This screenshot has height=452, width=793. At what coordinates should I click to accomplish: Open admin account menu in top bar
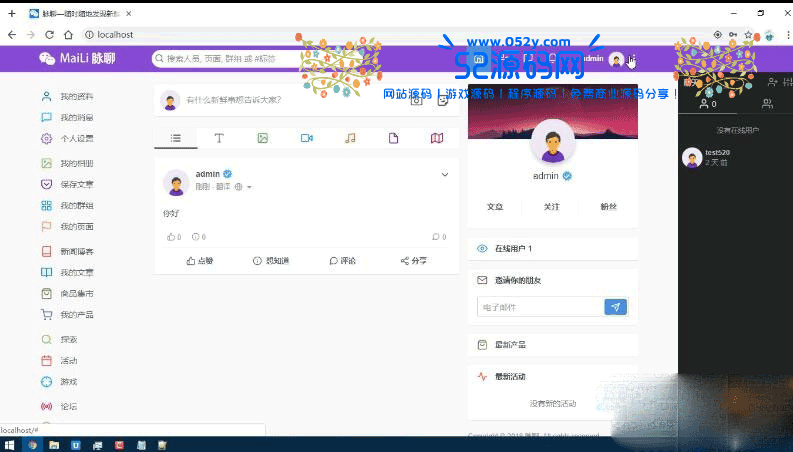[x=602, y=59]
